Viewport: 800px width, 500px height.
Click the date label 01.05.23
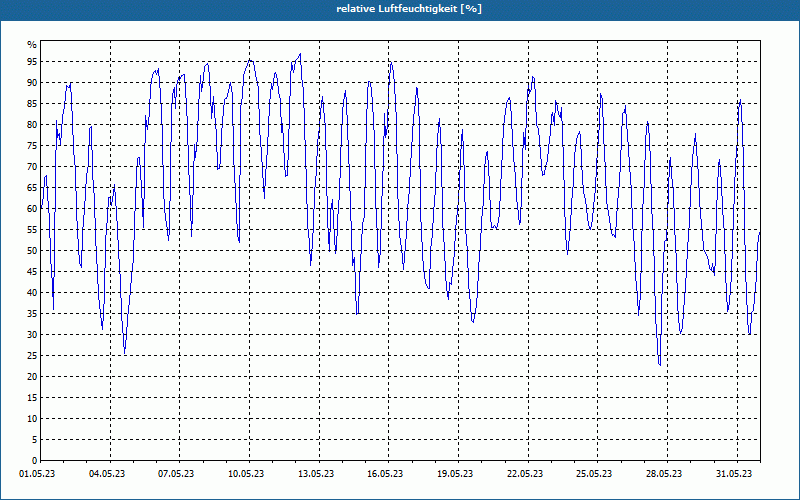coord(37,474)
